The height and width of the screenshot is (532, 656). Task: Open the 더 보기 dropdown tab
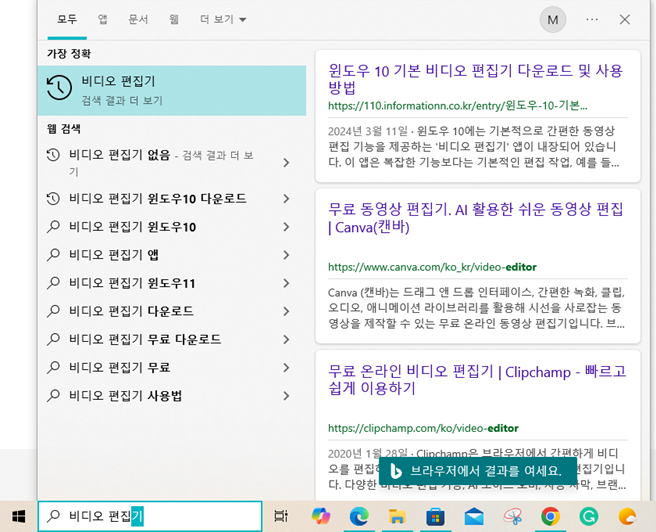(x=223, y=19)
